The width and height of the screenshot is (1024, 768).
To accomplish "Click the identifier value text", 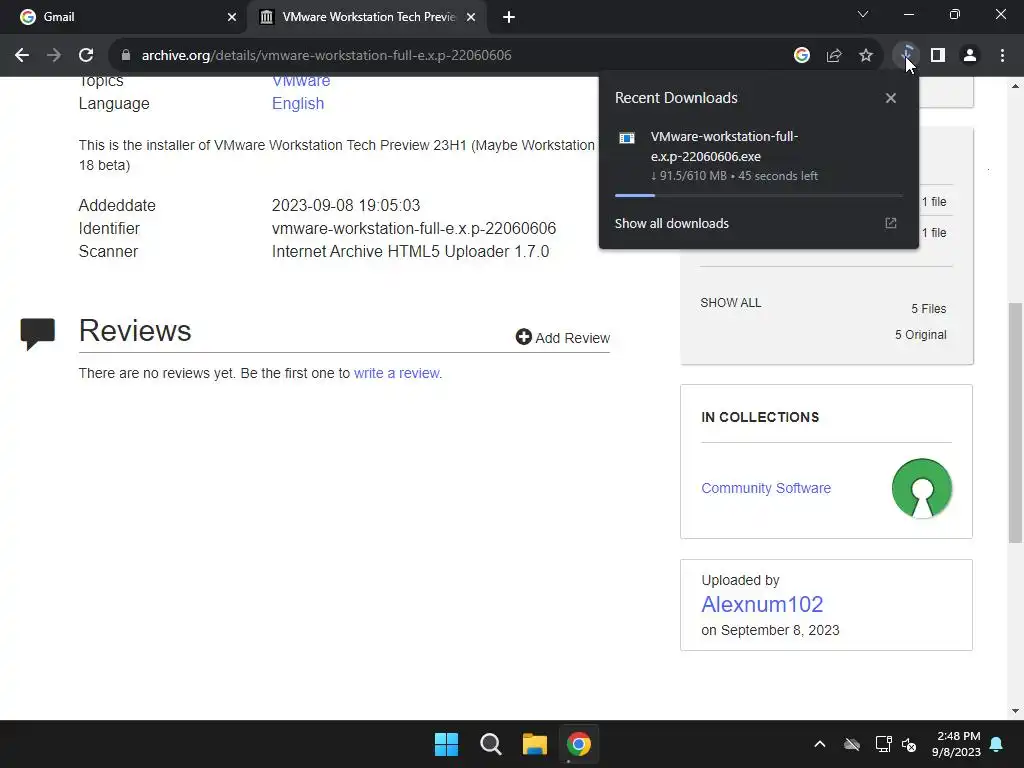I will click(x=414, y=229).
